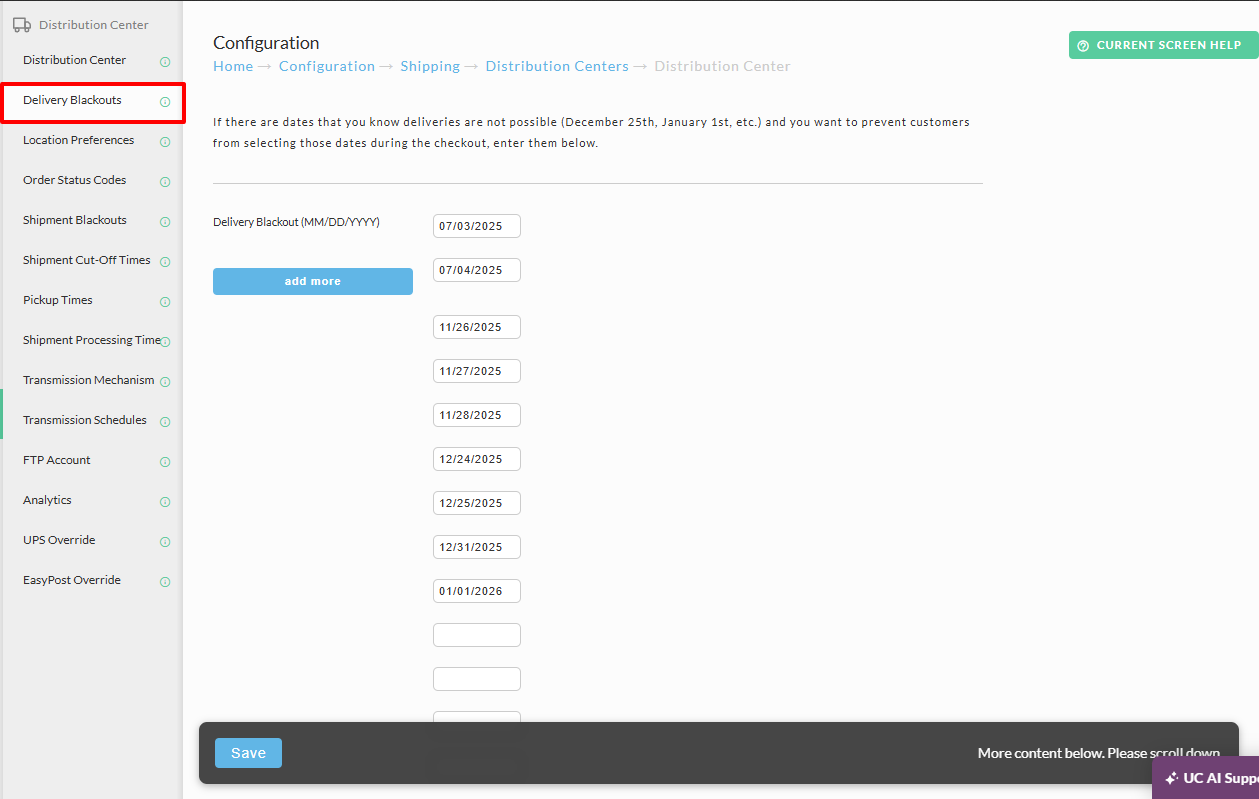
Task: Click the info icon beside EasyPost Override
Action: coord(165,582)
